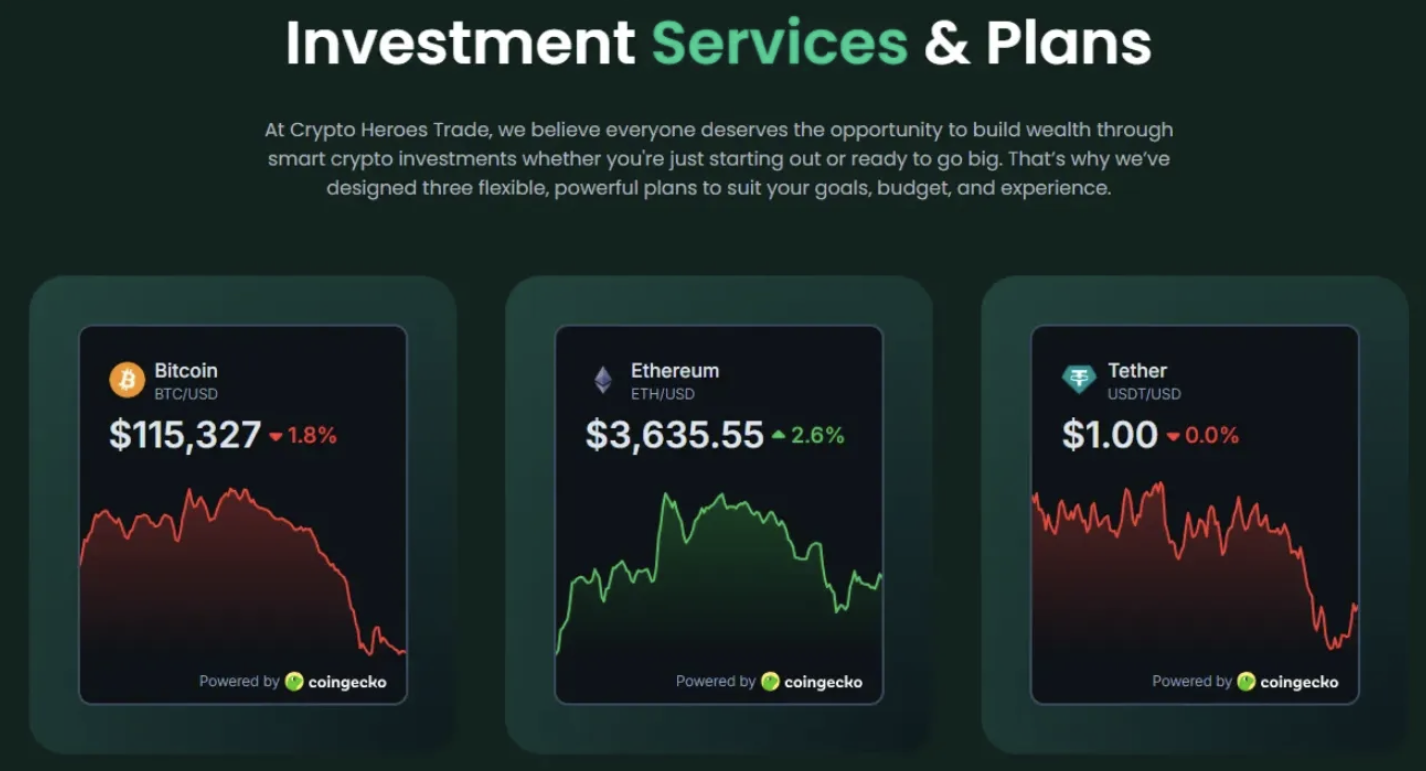
Task: Click the $3,635.55 Ethereum price
Action: coord(675,435)
